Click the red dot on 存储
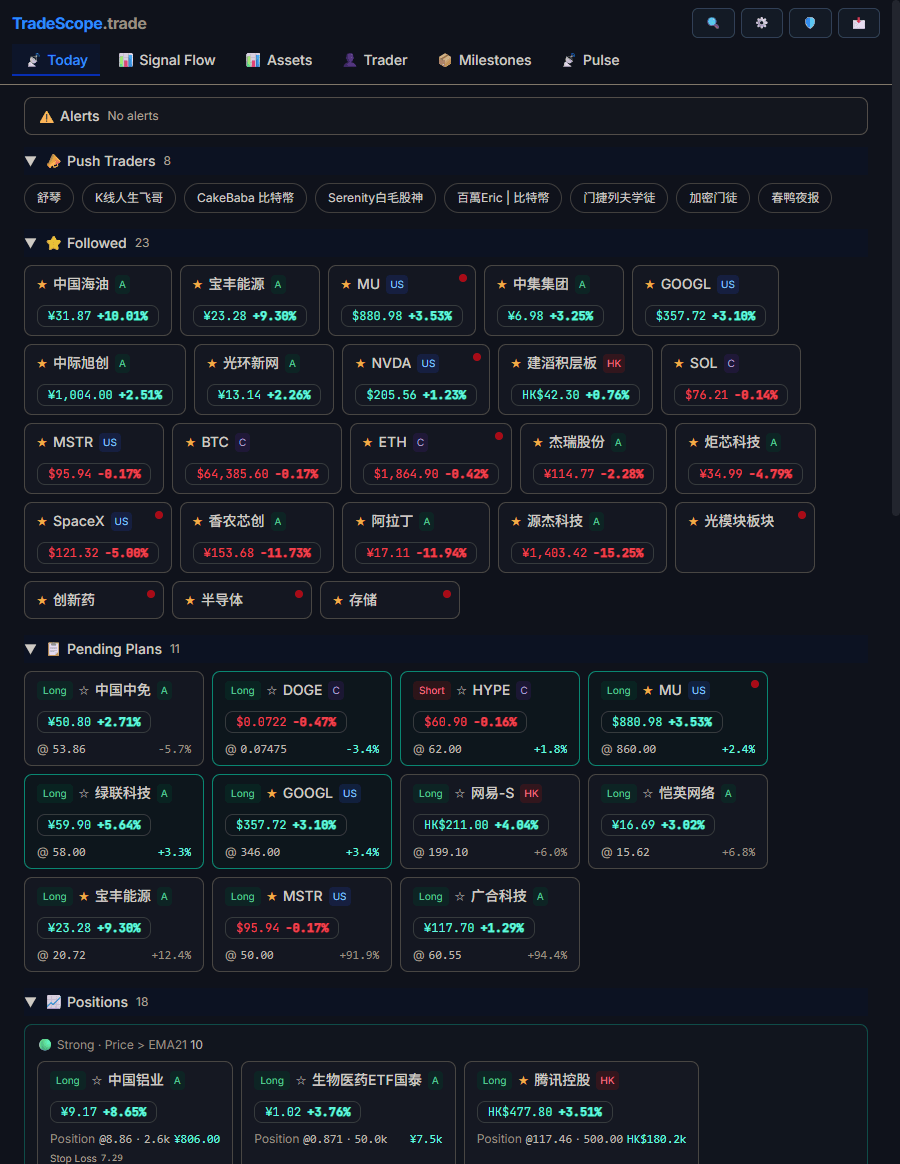This screenshot has width=900, height=1164. coord(447,594)
